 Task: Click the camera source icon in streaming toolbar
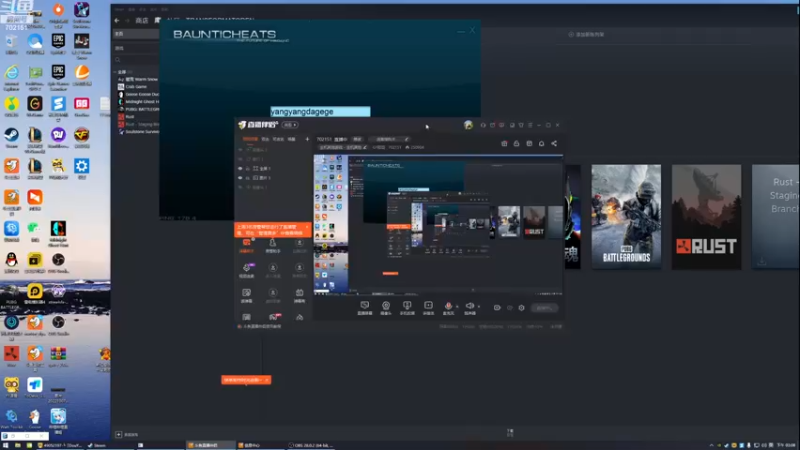click(x=386, y=306)
